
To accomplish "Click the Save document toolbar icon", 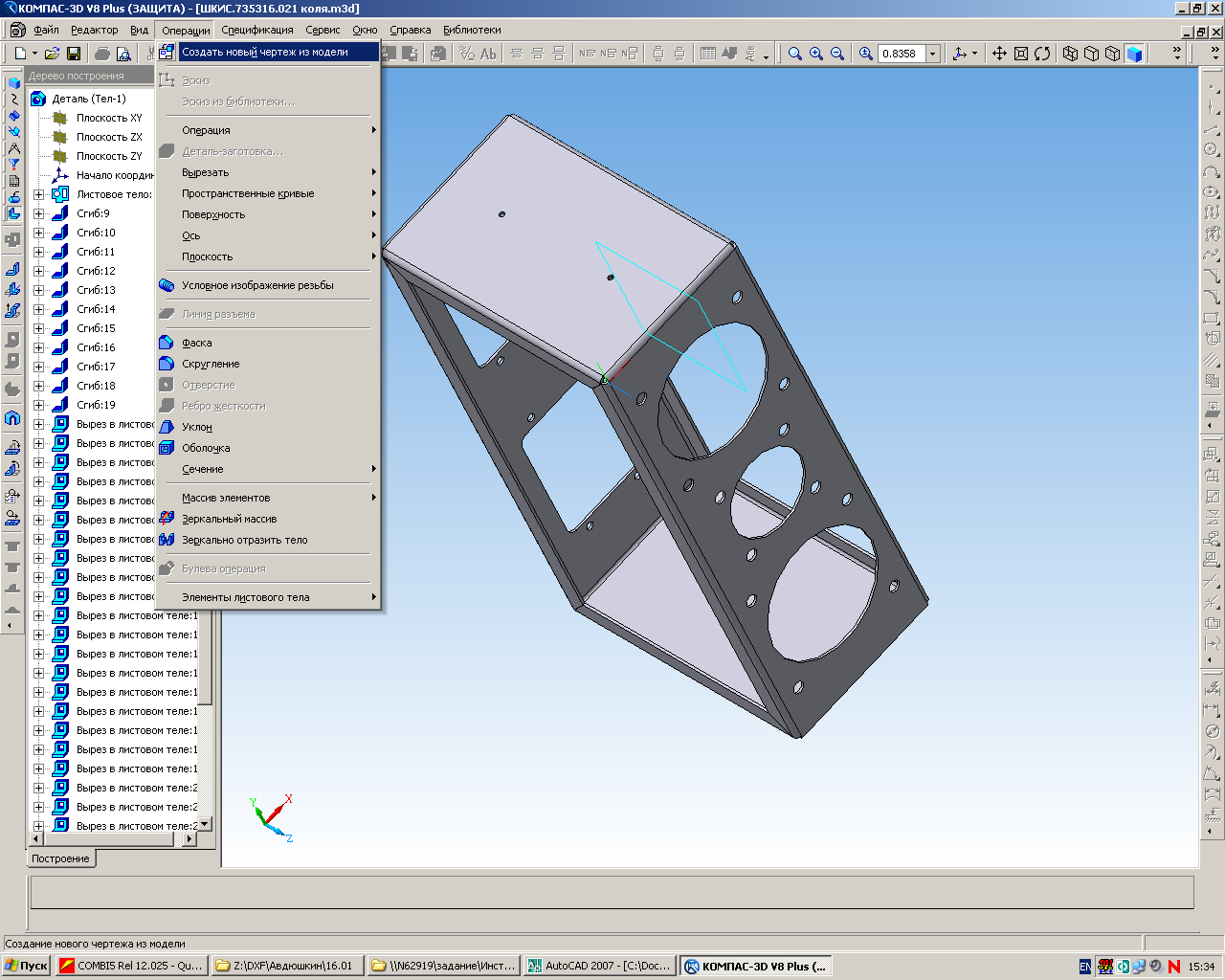I will coord(74,54).
